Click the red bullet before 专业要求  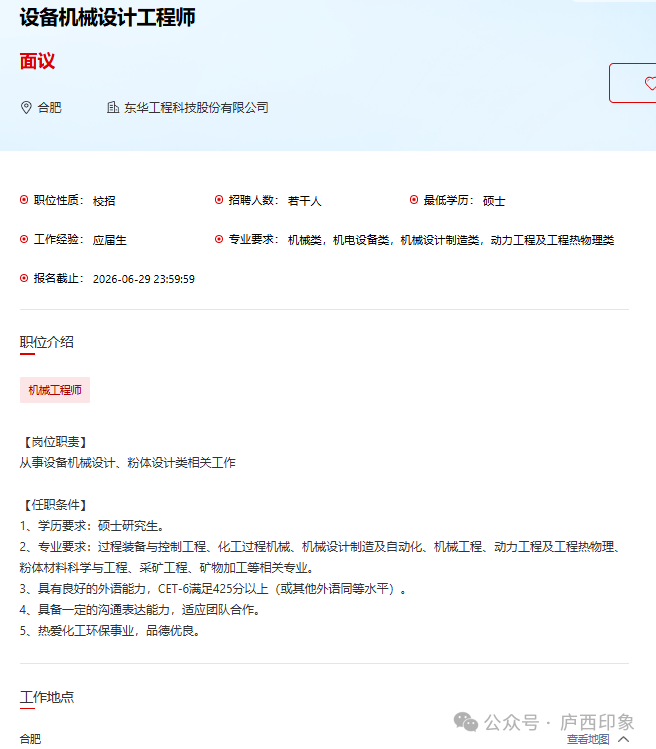tap(219, 239)
